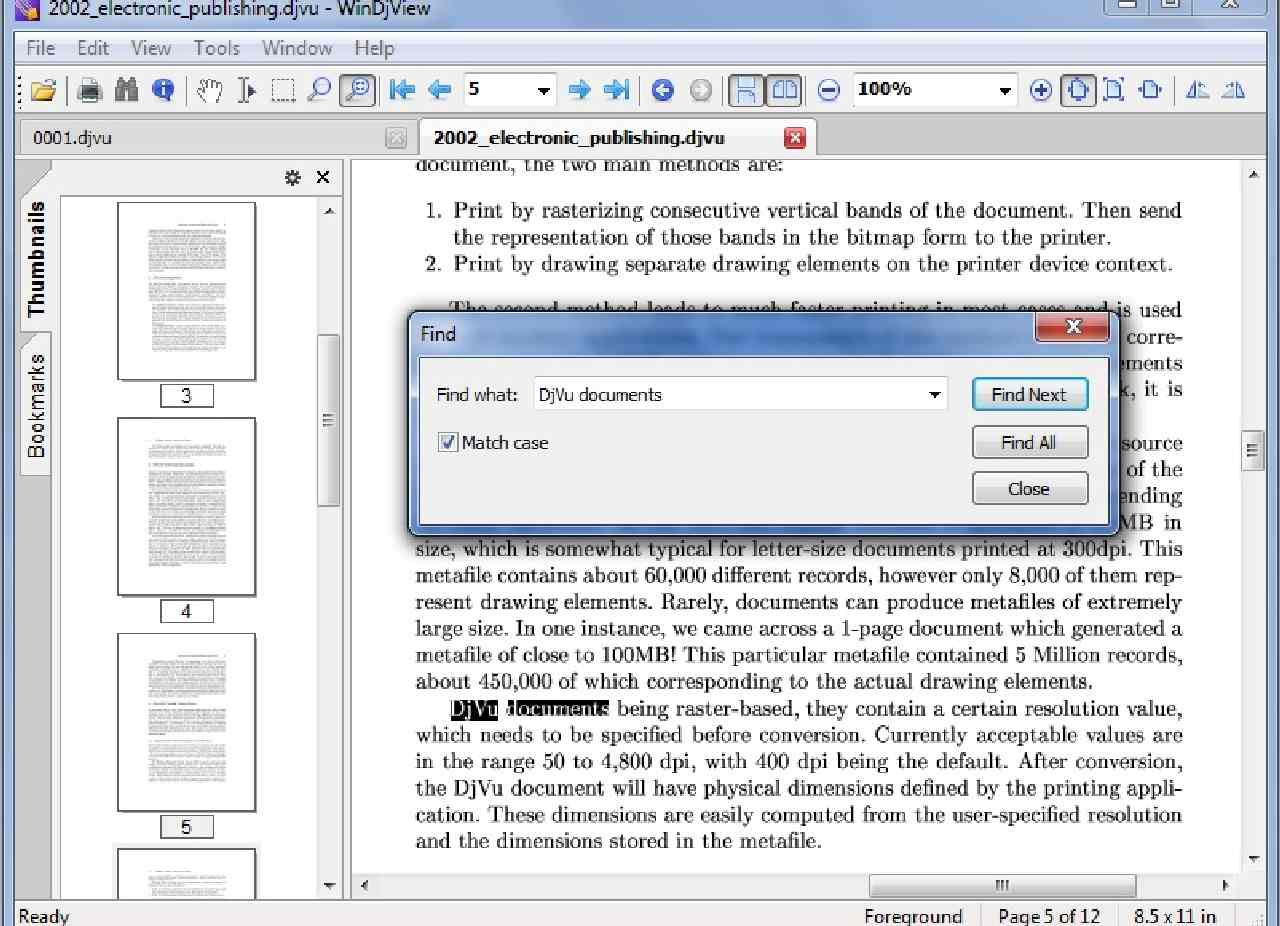Click the Zoom In plus icon
The image size is (1280, 926).
tap(1041, 90)
